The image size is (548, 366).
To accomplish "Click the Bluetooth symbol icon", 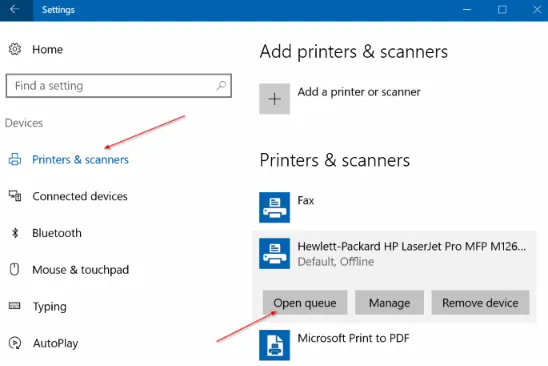I will (15, 233).
